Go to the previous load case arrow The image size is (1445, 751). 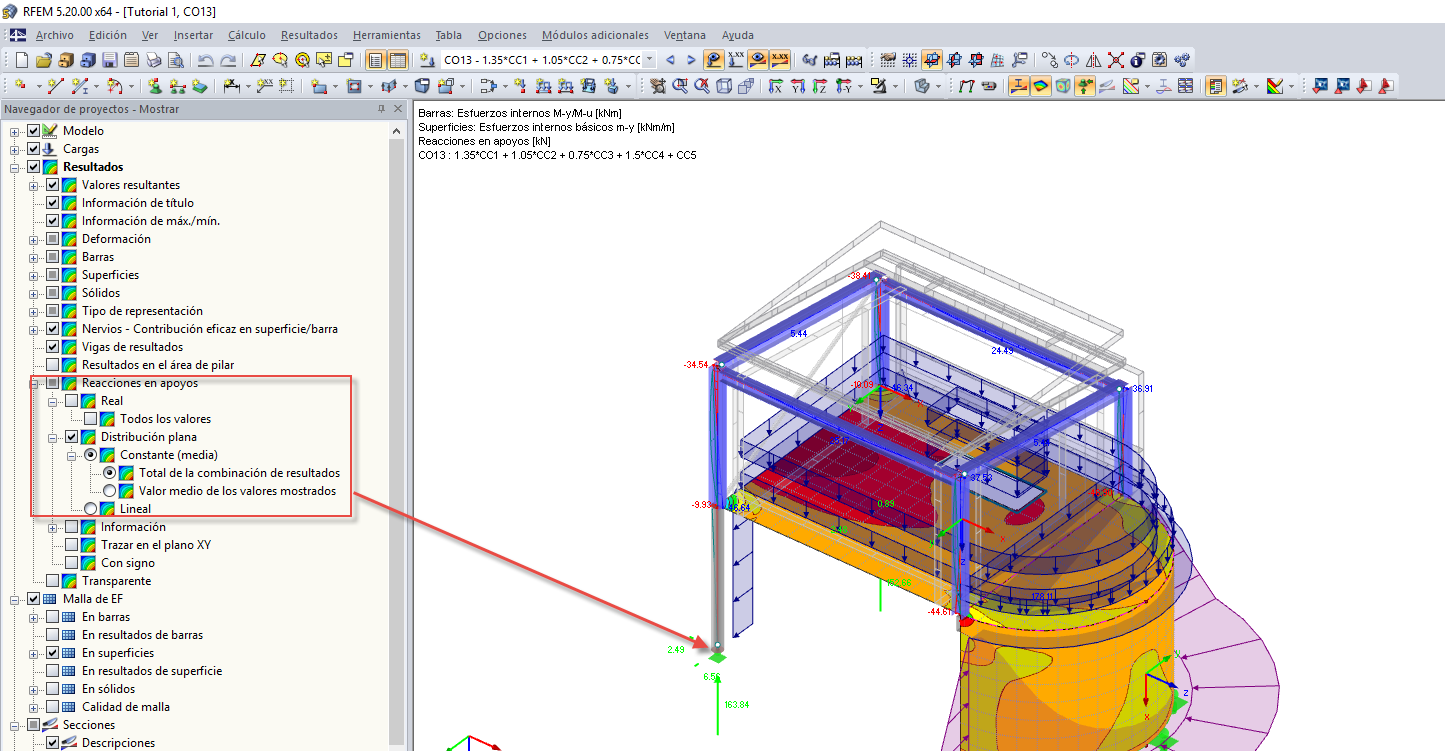[x=671, y=60]
